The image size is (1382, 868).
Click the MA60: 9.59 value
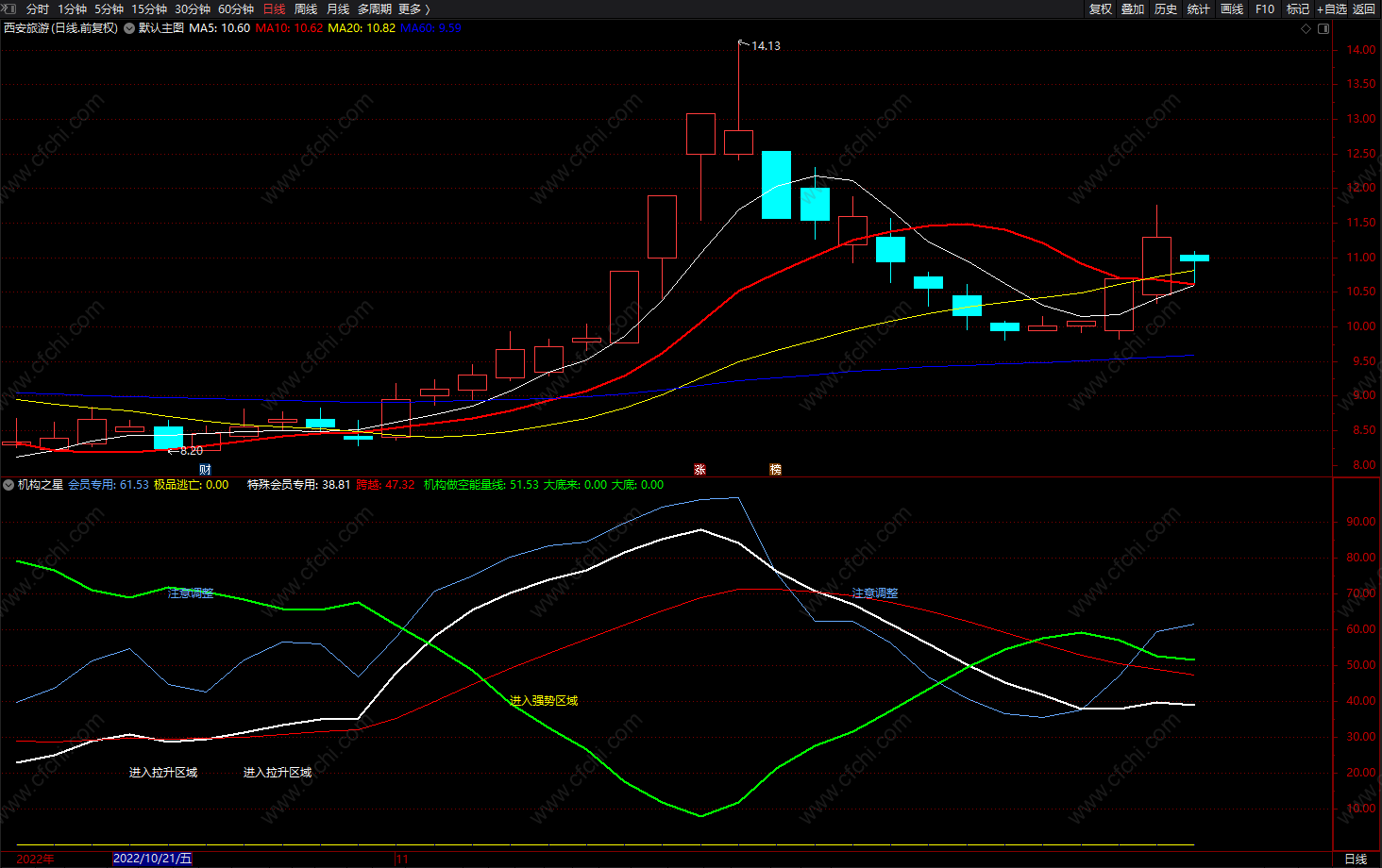[430, 28]
